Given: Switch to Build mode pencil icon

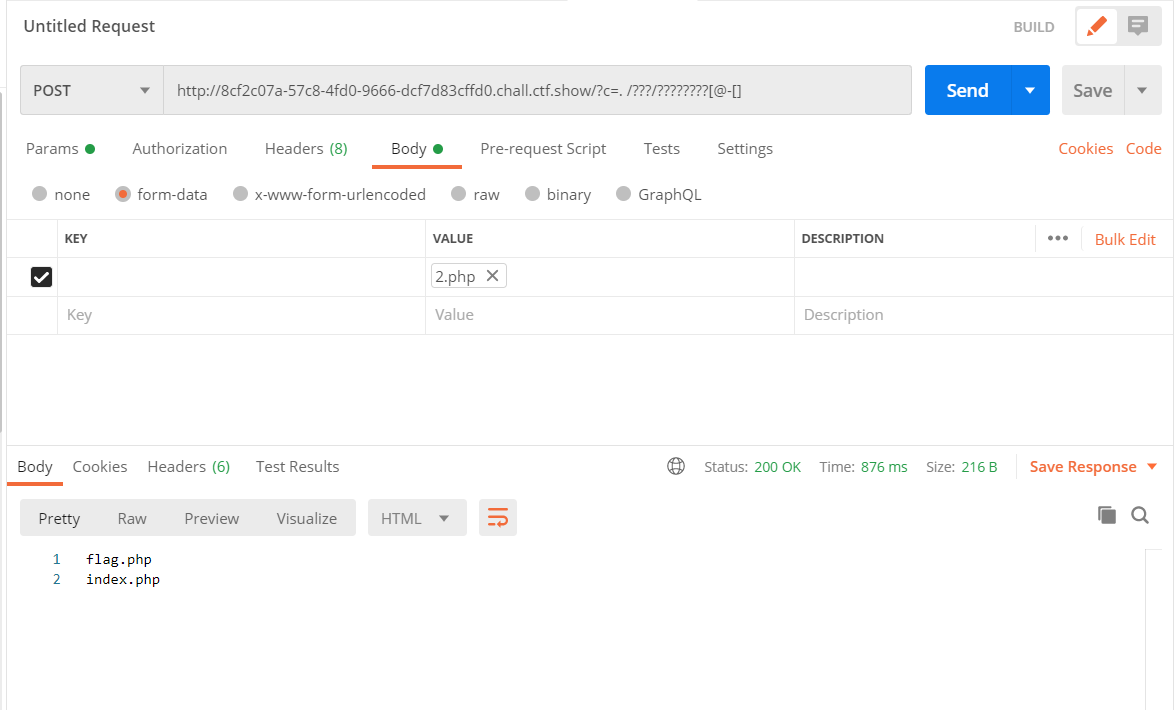Looking at the screenshot, I should [x=1096, y=27].
